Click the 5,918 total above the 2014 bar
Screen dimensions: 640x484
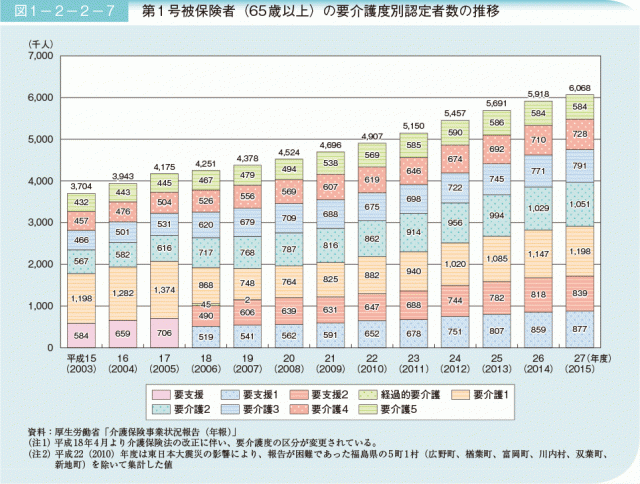538,94
